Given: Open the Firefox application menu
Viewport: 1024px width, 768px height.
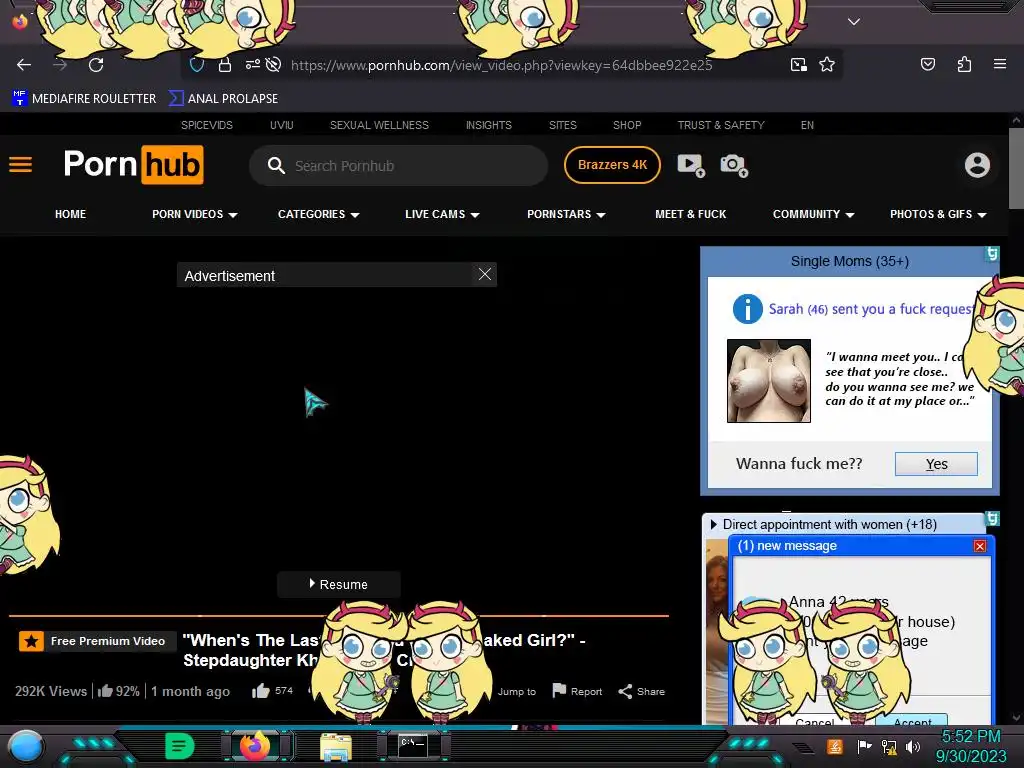Looking at the screenshot, I should (999, 64).
